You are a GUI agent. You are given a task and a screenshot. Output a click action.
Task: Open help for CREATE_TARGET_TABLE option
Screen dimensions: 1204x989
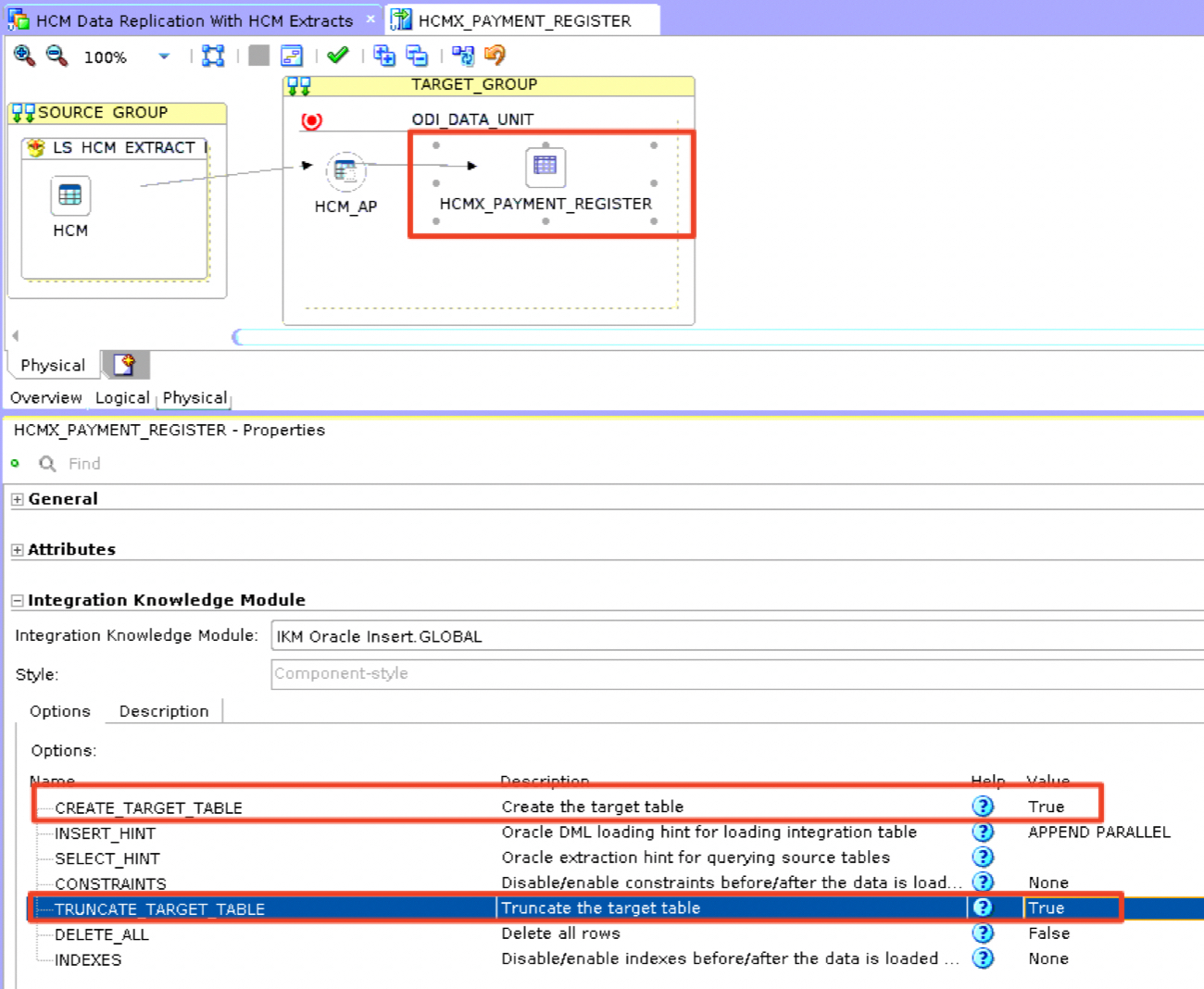click(x=983, y=807)
